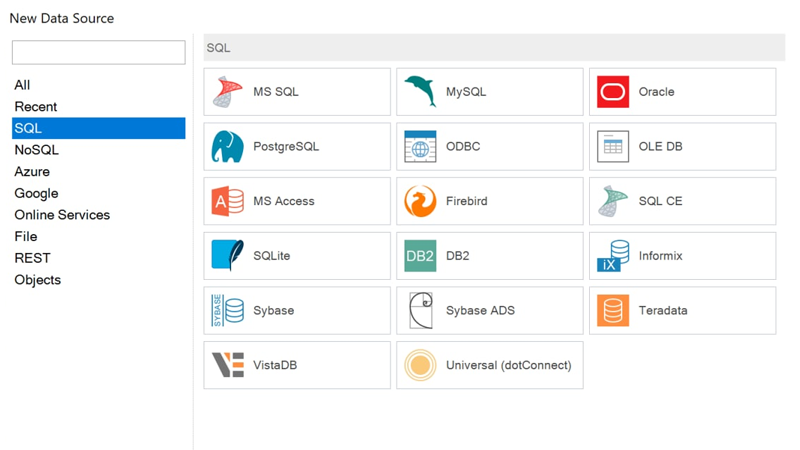This screenshot has height=450, width=800.
Task: Choose the OLE DB table icon
Action: (x=613, y=146)
